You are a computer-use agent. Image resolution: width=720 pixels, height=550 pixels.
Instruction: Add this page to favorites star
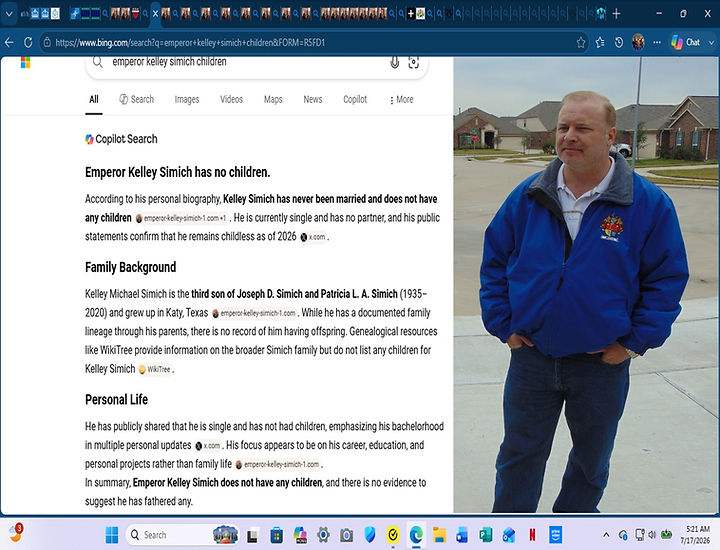click(x=581, y=43)
